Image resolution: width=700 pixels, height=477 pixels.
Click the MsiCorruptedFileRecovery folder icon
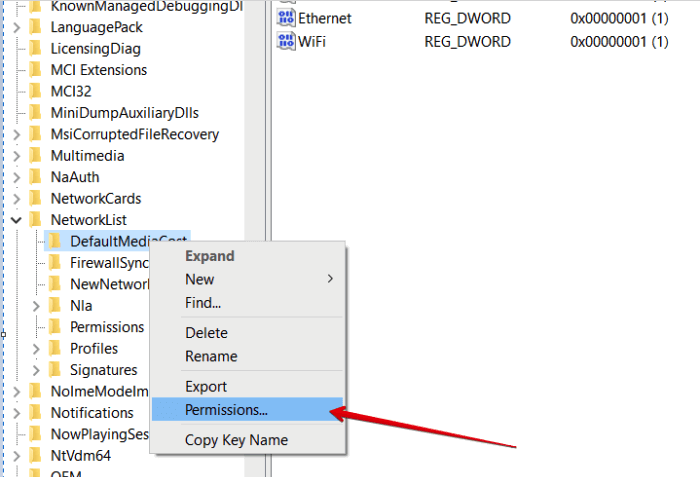pyautogui.click(x=35, y=134)
